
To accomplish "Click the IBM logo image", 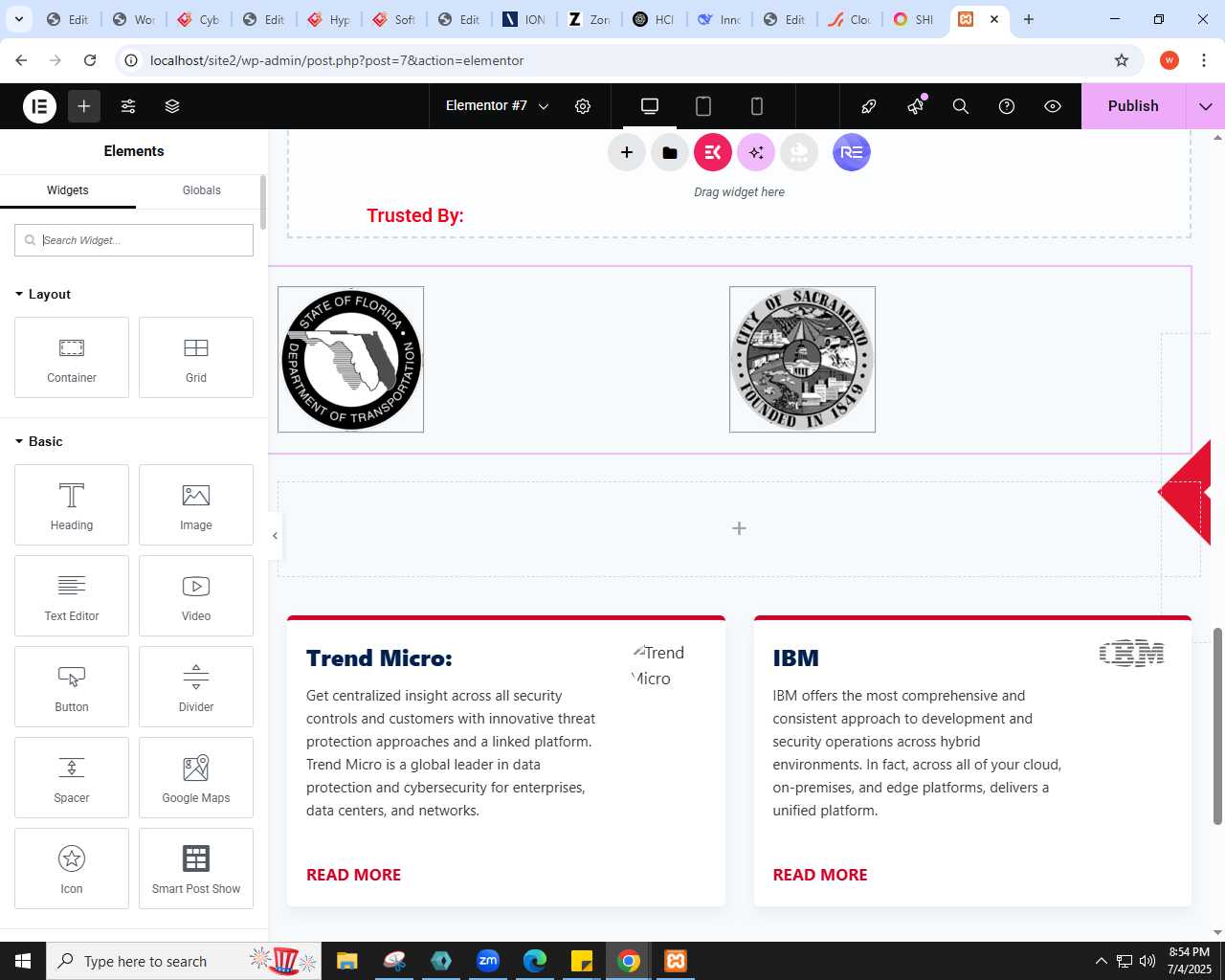I will 1131,654.
